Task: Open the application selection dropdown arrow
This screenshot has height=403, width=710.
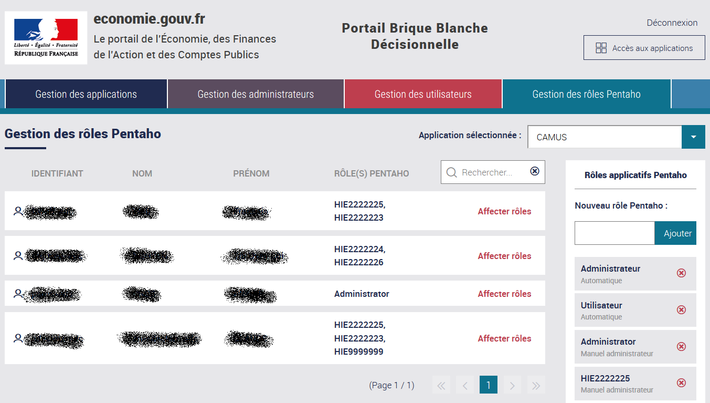Action: click(693, 137)
